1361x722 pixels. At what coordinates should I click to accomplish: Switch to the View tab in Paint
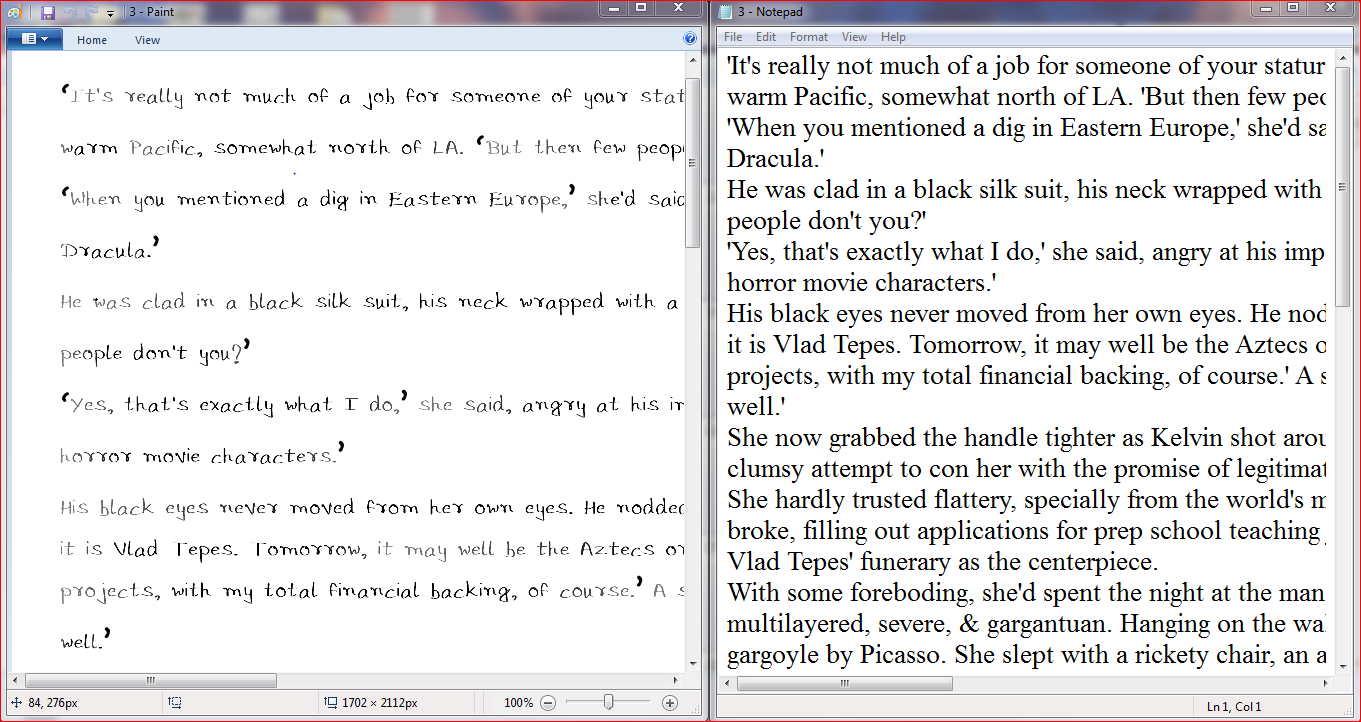pyautogui.click(x=148, y=40)
